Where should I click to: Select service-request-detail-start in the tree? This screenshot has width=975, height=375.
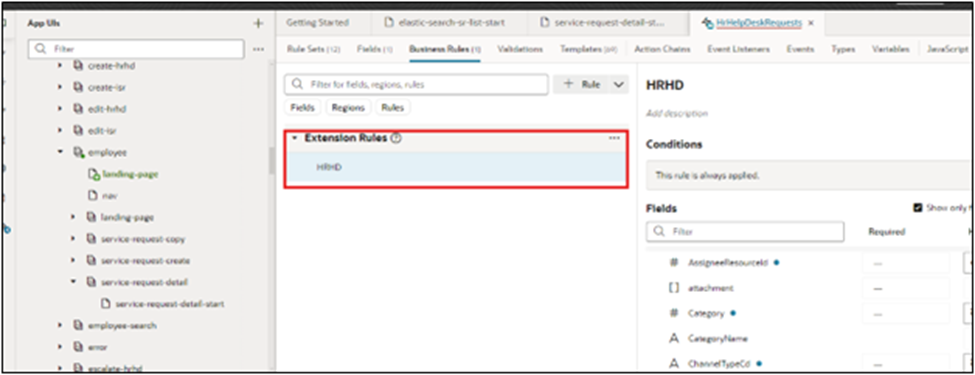tap(170, 304)
